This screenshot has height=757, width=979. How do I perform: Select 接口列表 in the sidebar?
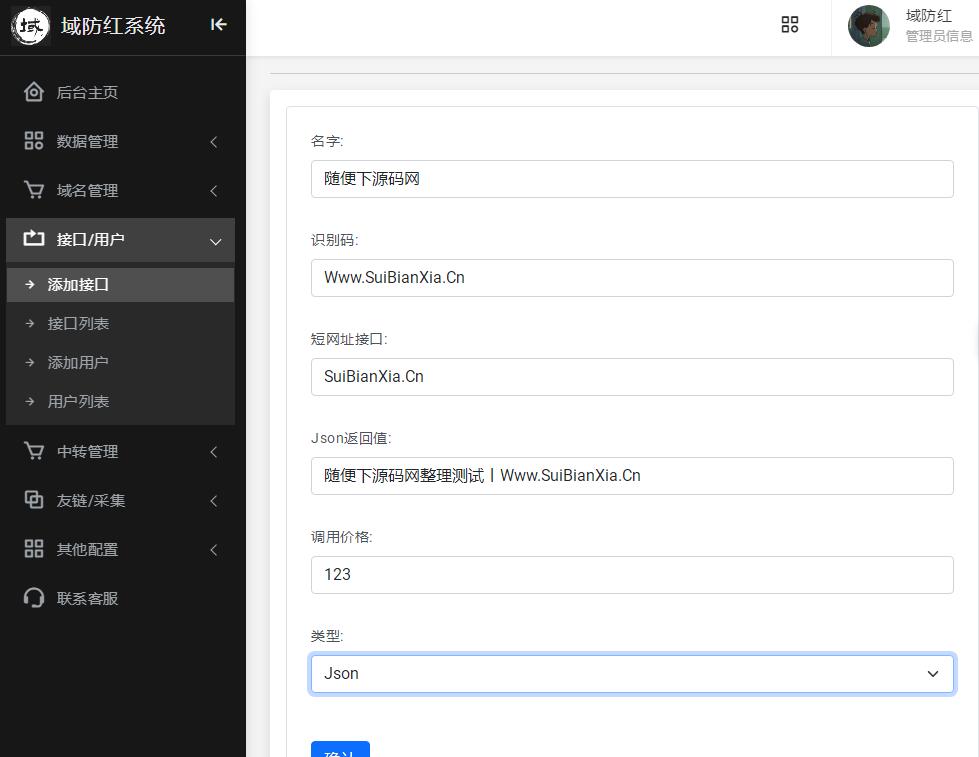[78, 324]
